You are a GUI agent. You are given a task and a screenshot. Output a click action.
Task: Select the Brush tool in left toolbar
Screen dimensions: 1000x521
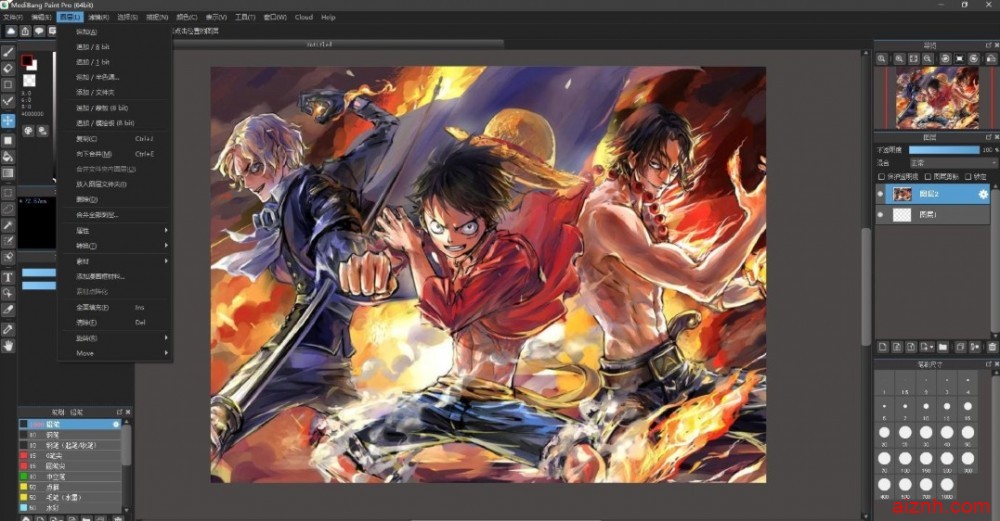click(x=9, y=51)
